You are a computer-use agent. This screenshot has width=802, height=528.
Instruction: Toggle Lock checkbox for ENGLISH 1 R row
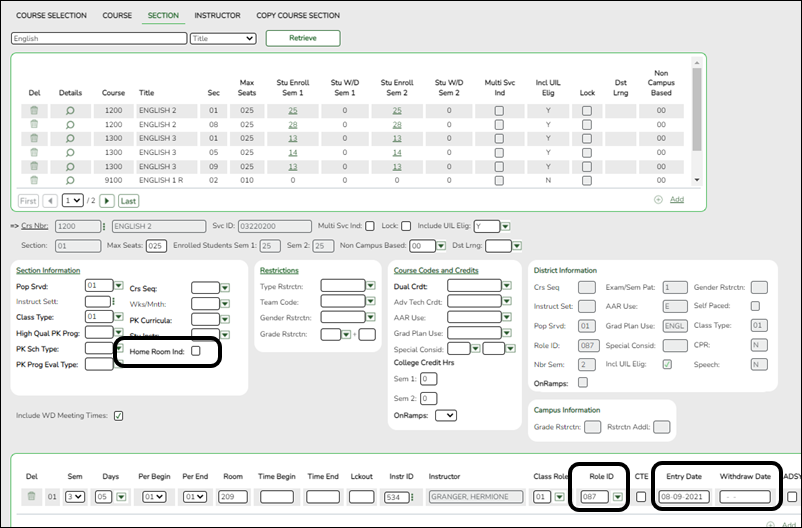[x=587, y=180]
